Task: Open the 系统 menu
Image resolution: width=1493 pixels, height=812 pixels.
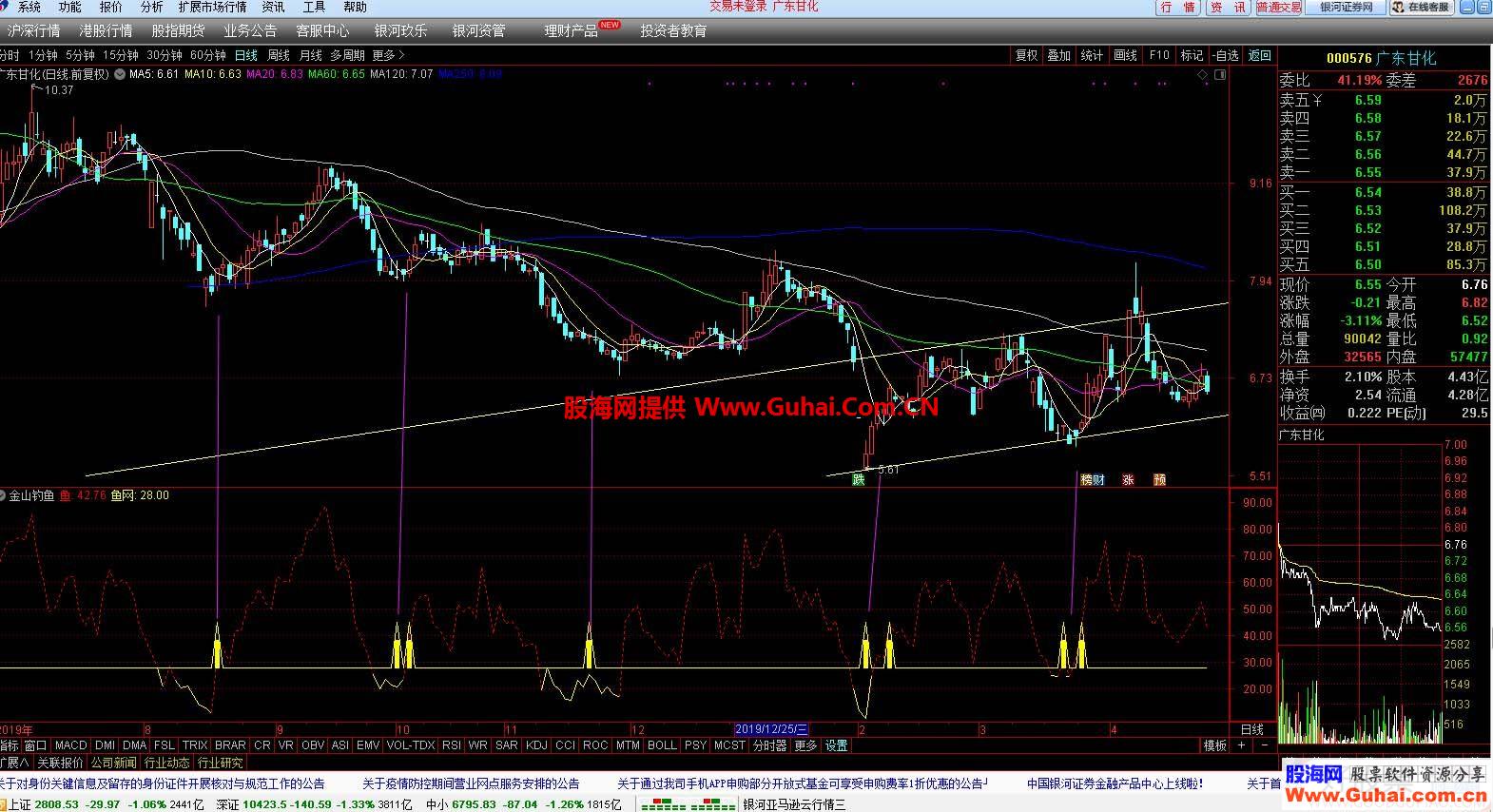Action: point(29,7)
